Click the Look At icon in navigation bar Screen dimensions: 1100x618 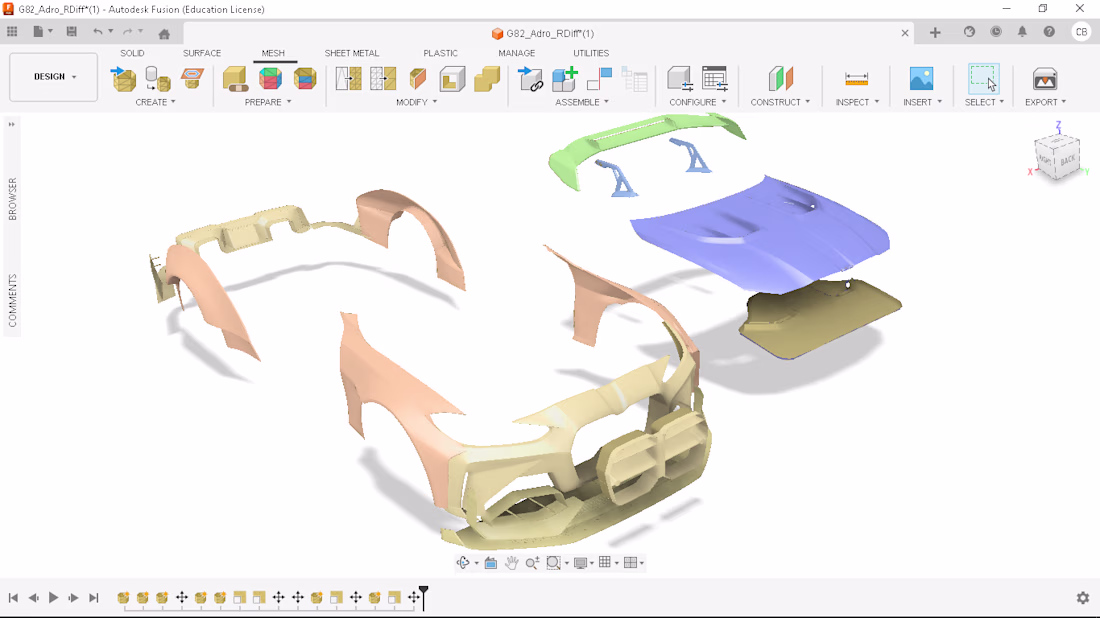point(490,563)
